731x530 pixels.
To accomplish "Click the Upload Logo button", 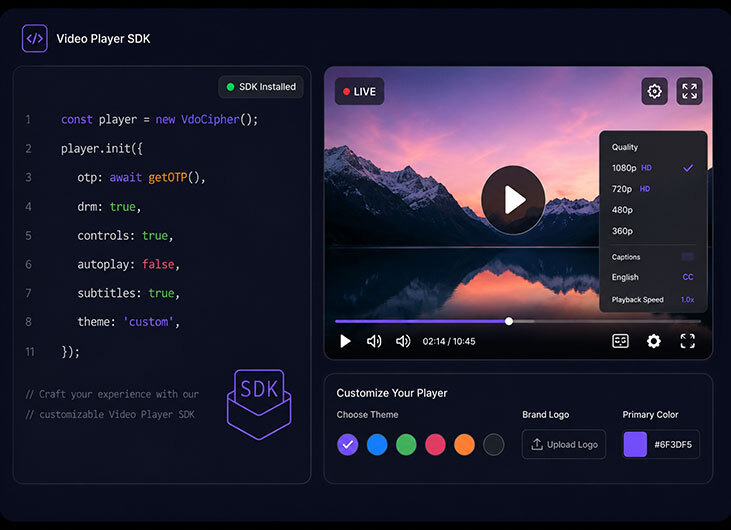I will pyautogui.click(x=564, y=444).
